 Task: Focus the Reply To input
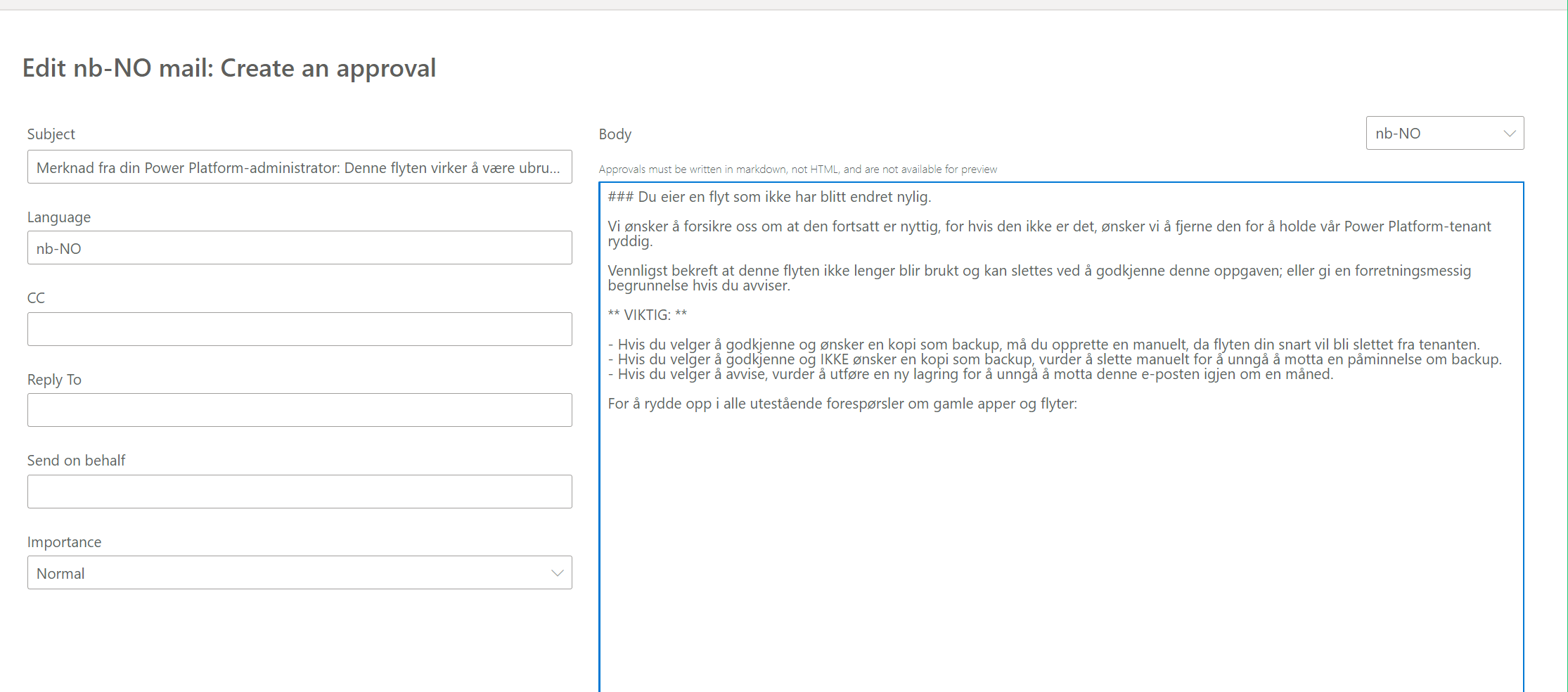click(299, 409)
